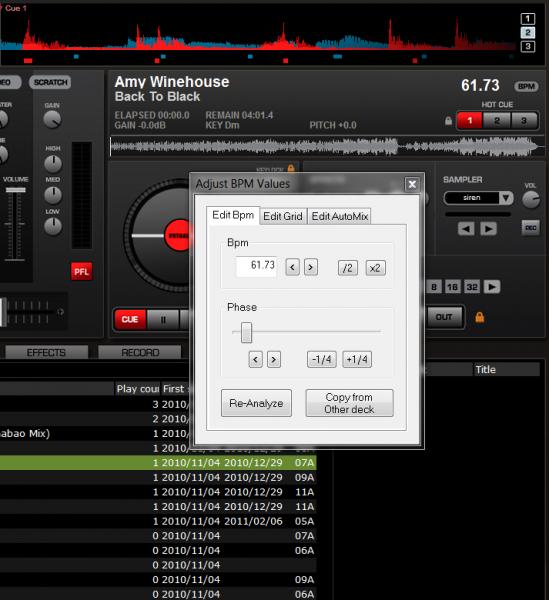
Task: Increase Bpm with the right arrow
Action: (x=311, y=267)
